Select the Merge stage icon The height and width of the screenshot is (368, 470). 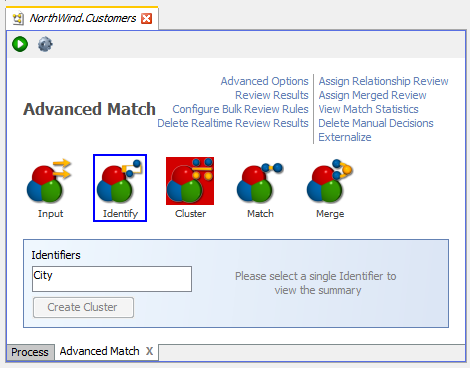[x=330, y=188]
